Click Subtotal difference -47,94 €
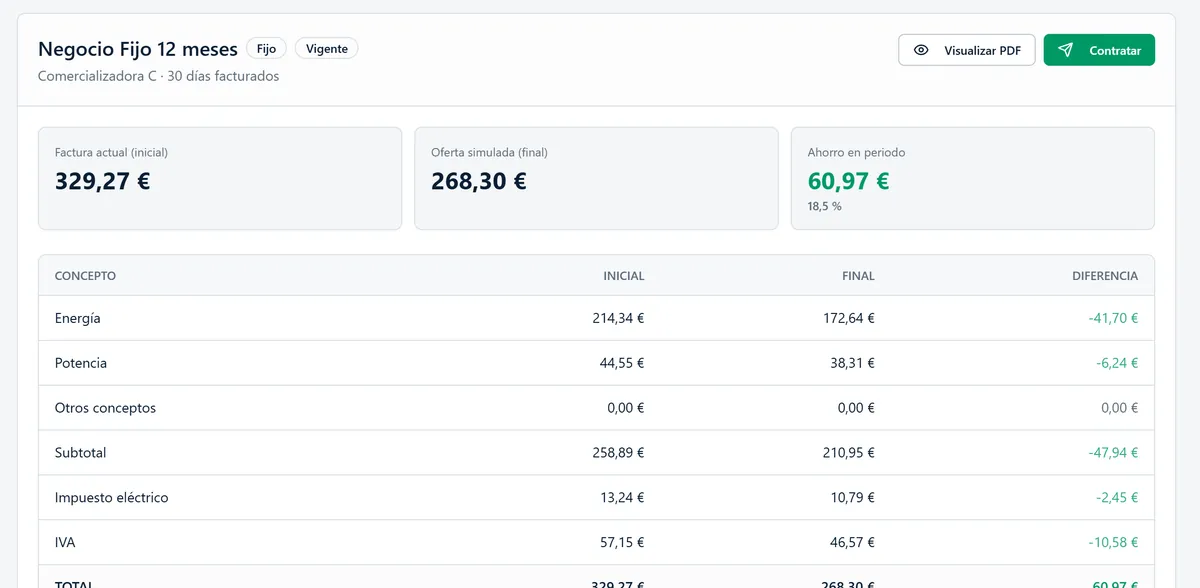The width and height of the screenshot is (1200, 588). coord(1113,453)
